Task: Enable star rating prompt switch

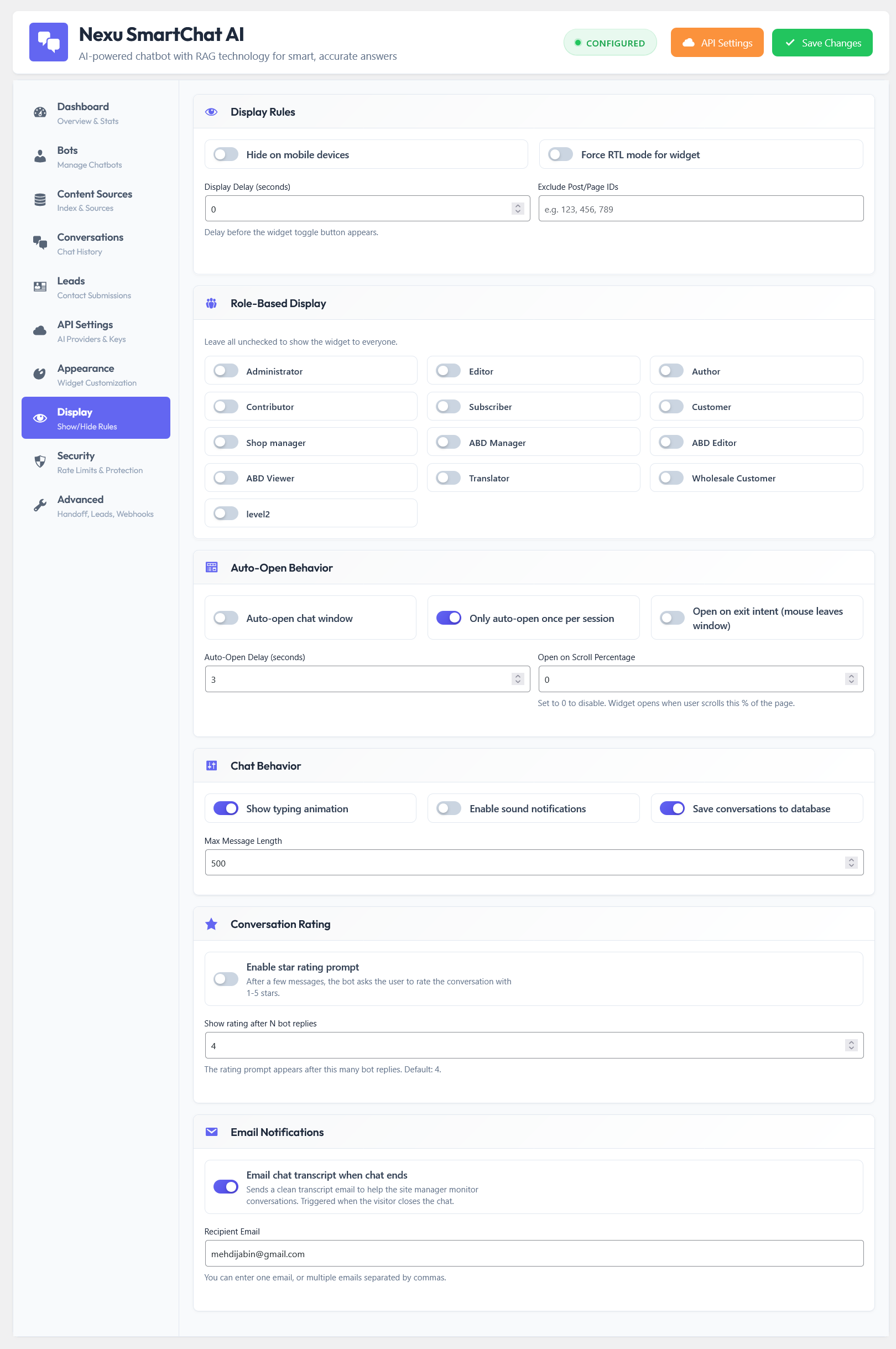Action: (226, 979)
